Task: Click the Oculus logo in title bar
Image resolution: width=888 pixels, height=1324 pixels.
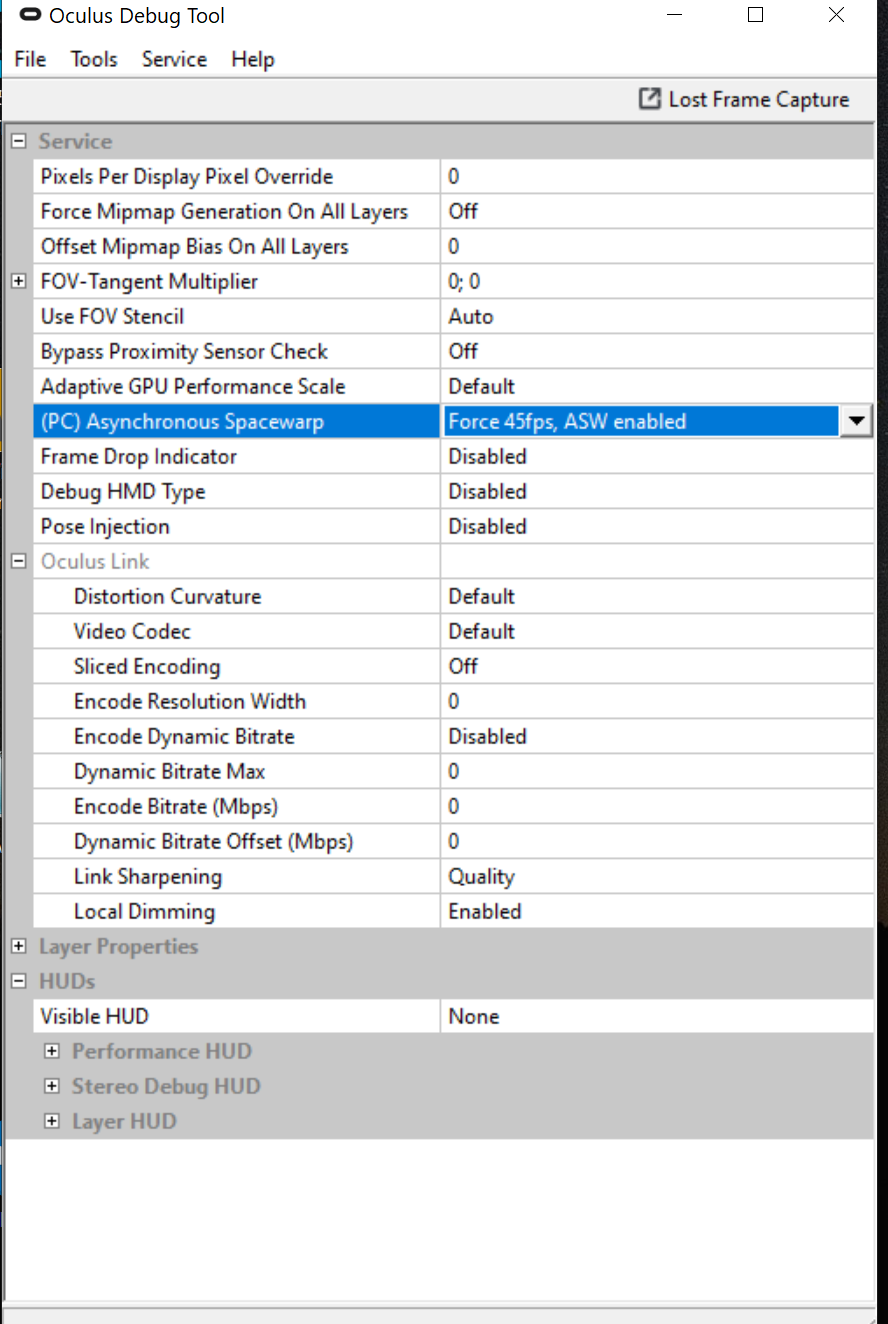Action: 32,16
